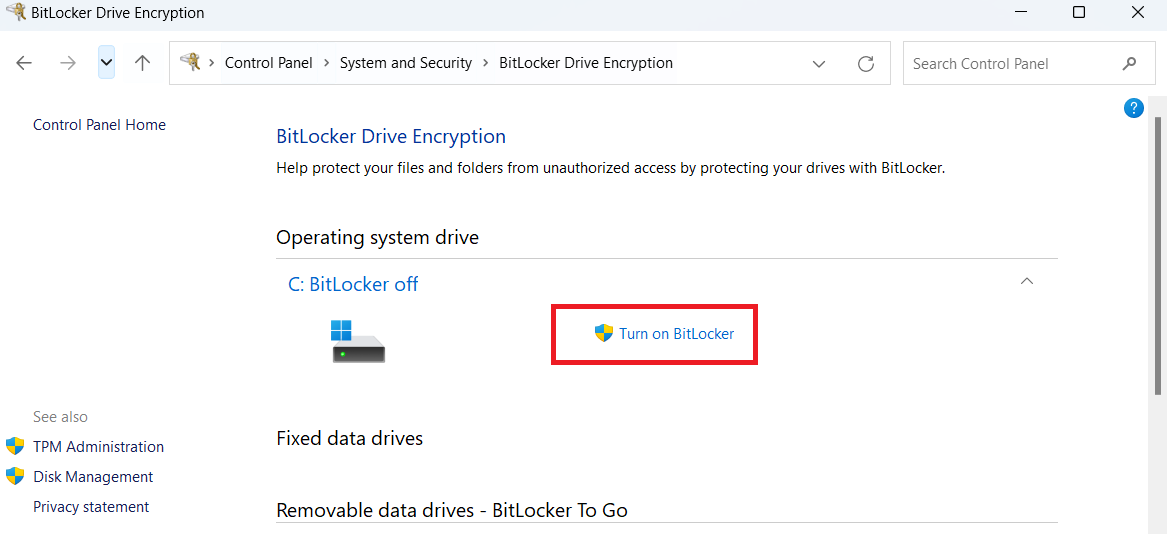
Task: Go back with the left arrow button
Action: pos(25,63)
